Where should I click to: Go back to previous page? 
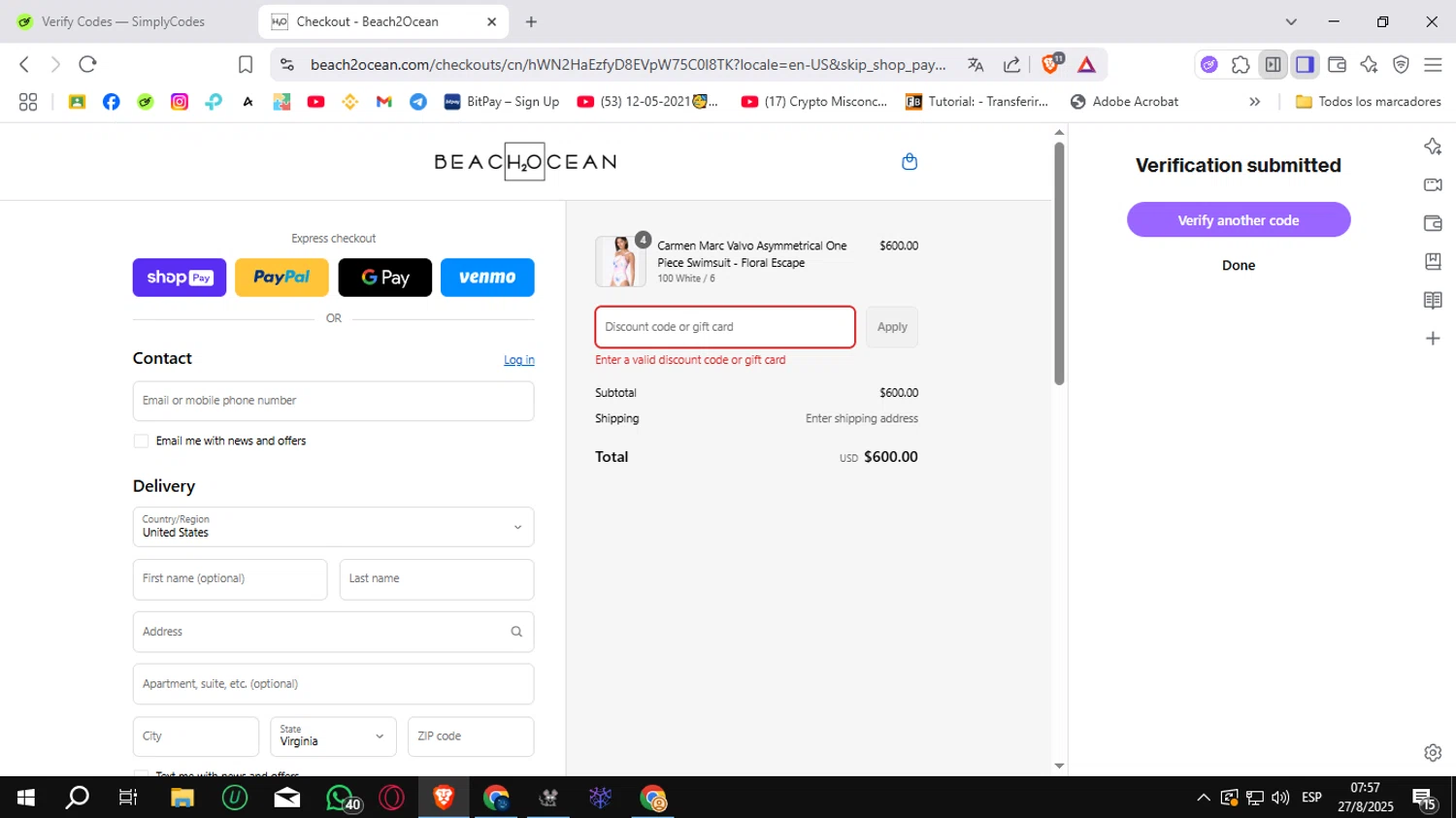click(24, 64)
